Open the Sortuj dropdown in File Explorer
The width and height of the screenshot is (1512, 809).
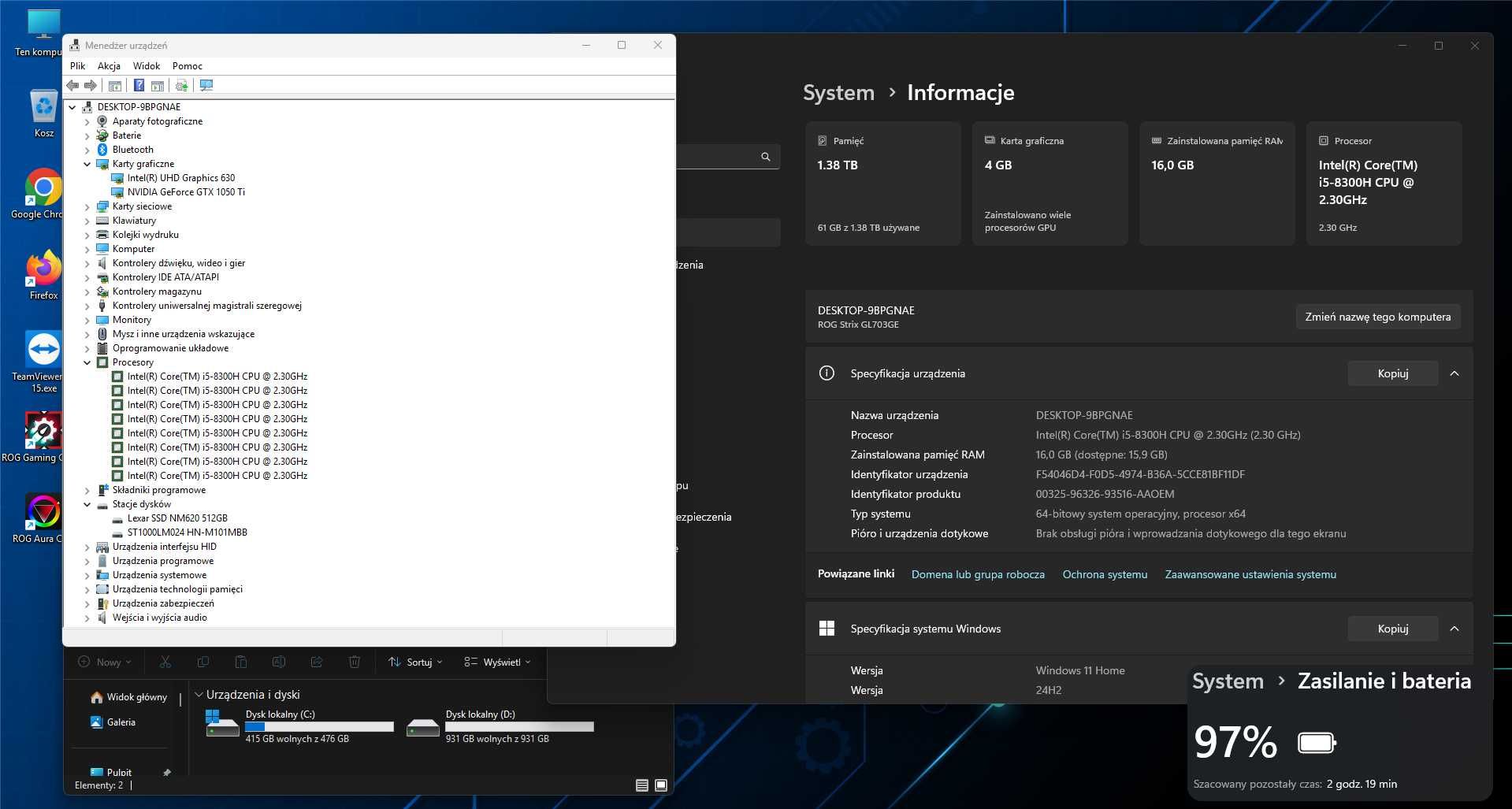point(415,662)
